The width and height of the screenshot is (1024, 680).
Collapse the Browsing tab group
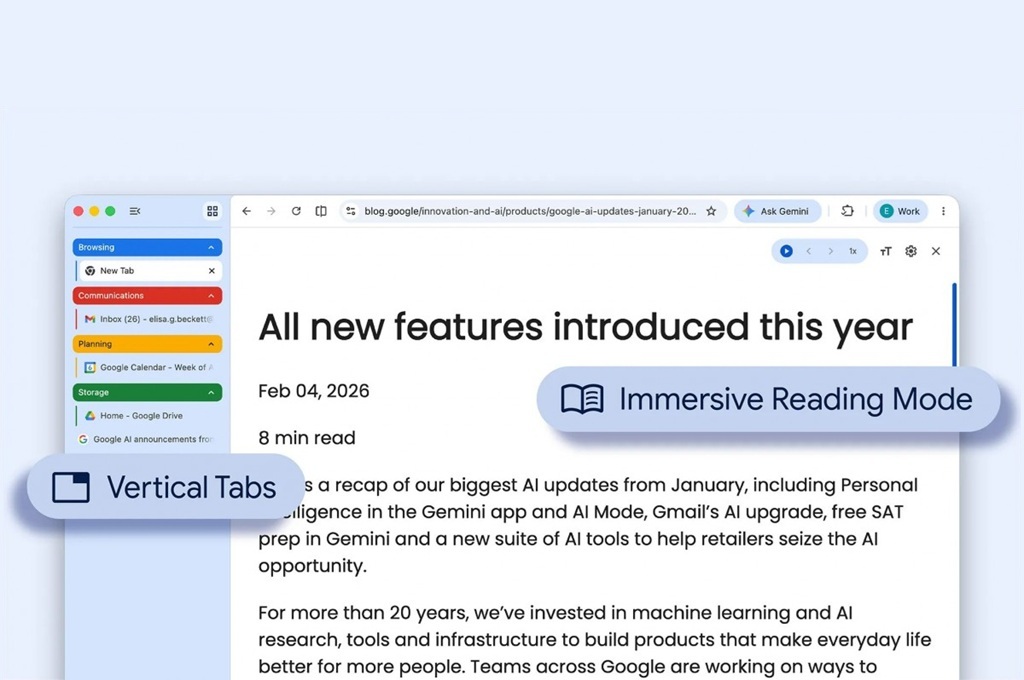tap(211, 247)
